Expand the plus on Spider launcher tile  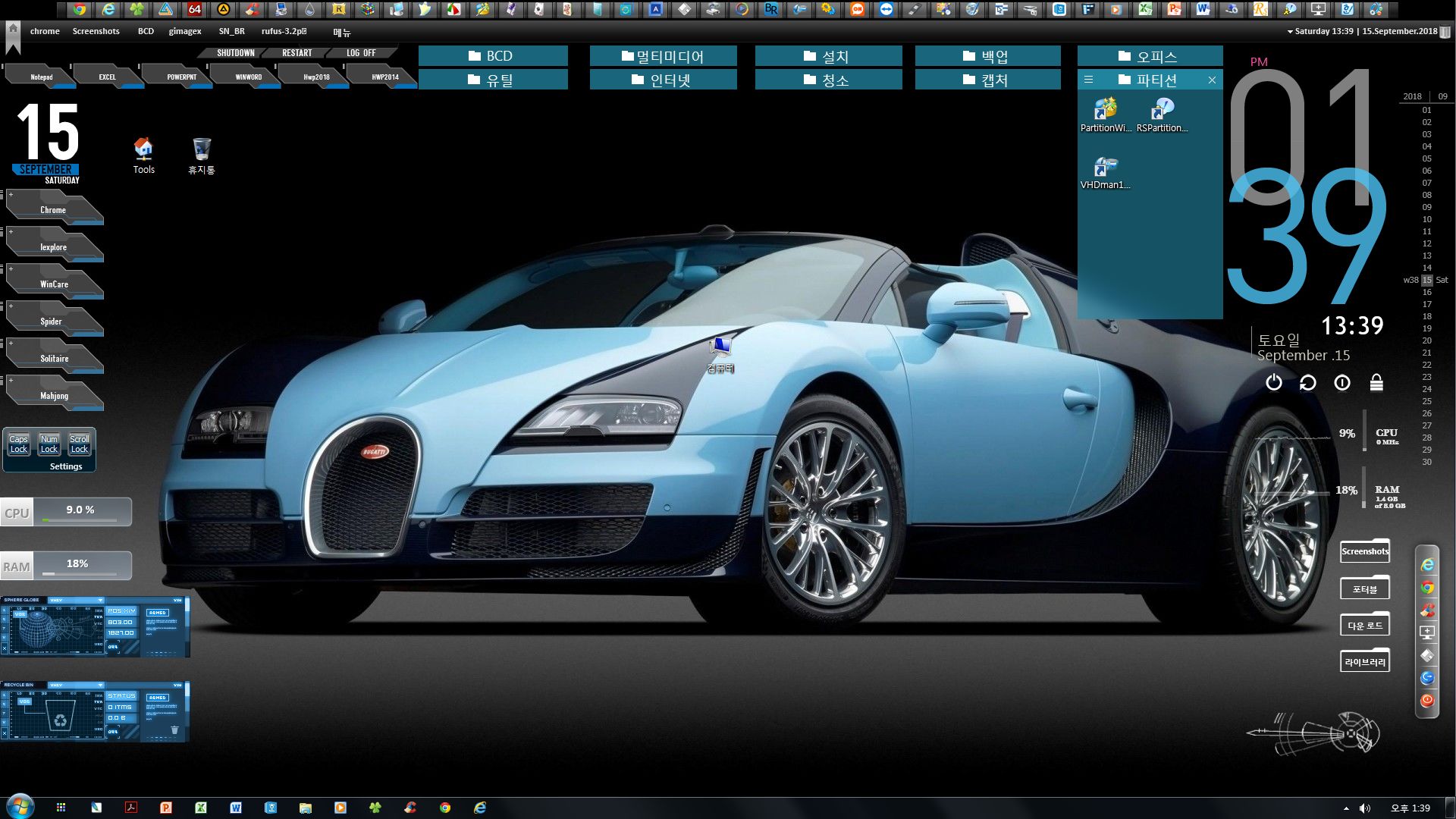11,306
